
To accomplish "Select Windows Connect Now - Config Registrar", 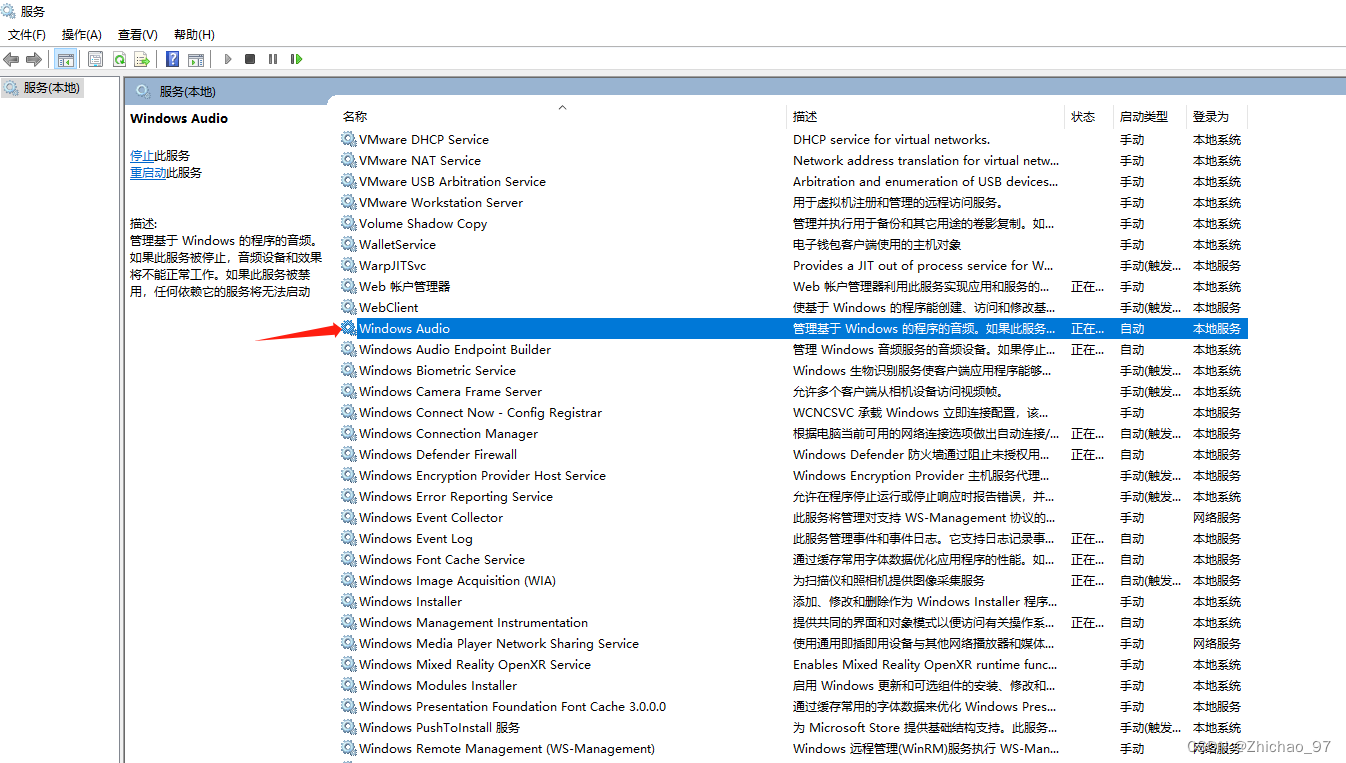I will [793, 412].
